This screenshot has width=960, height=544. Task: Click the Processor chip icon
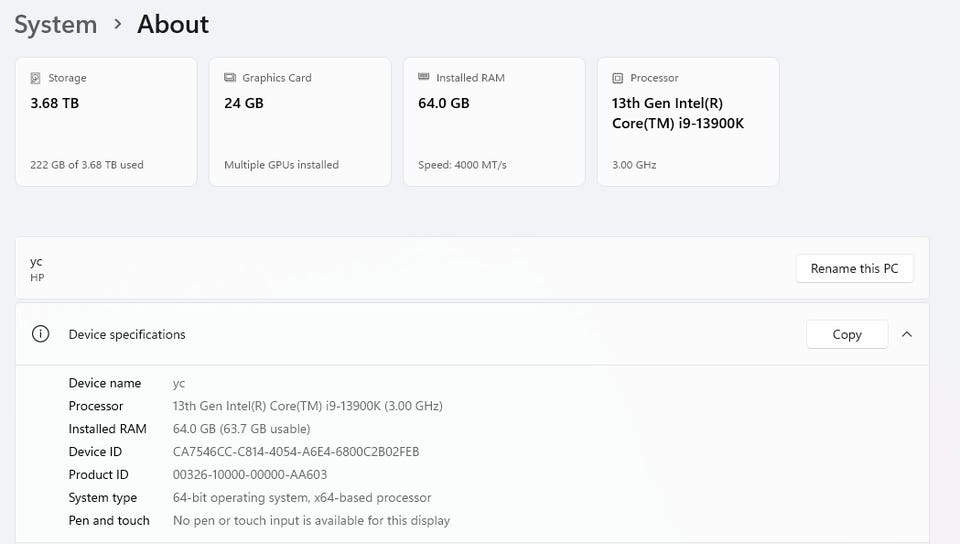[618, 78]
